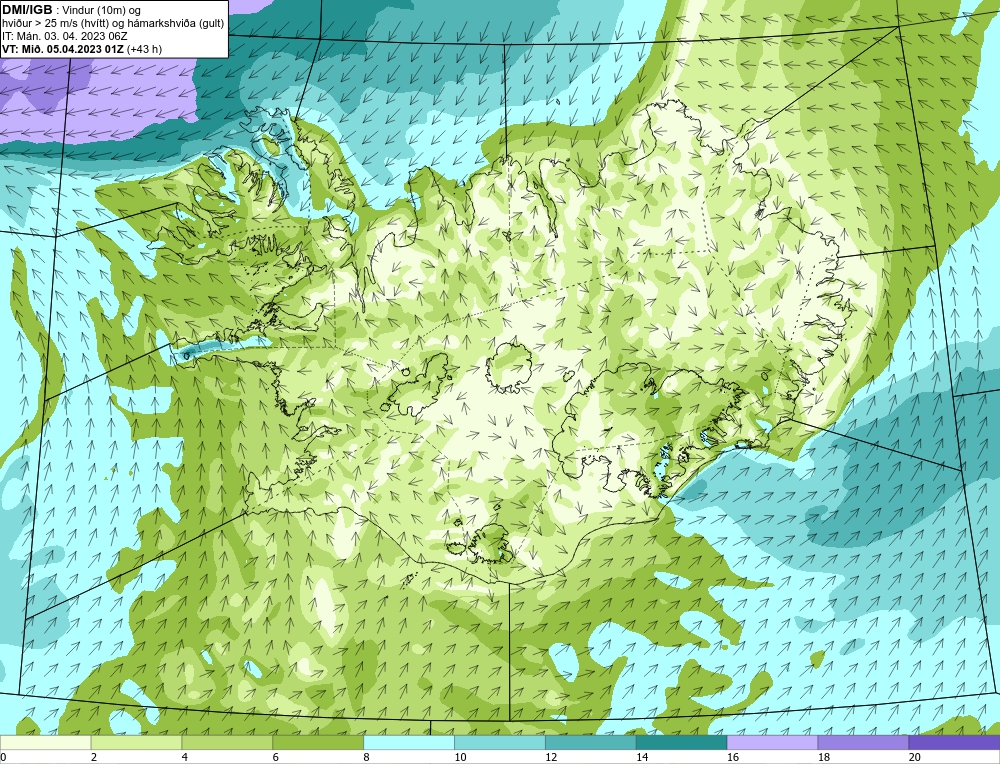Image resolution: width=1000 pixels, height=764 pixels.
Task: Click the 14–16 m/s dark teal legend swatch
Action: [x=682, y=742]
